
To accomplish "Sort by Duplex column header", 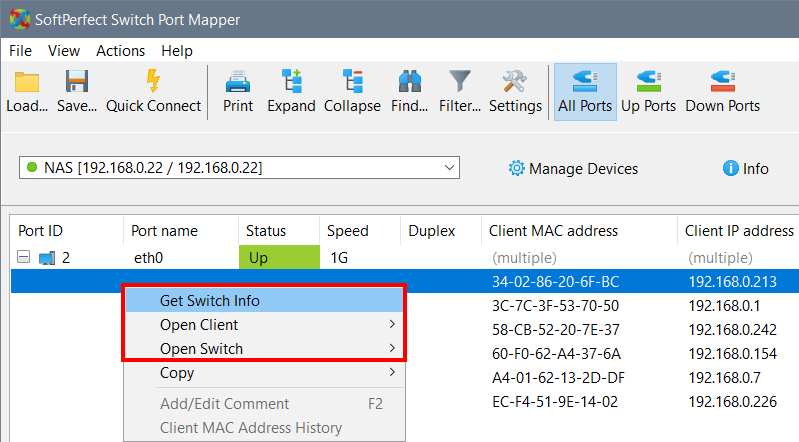I will coord(441,231).
